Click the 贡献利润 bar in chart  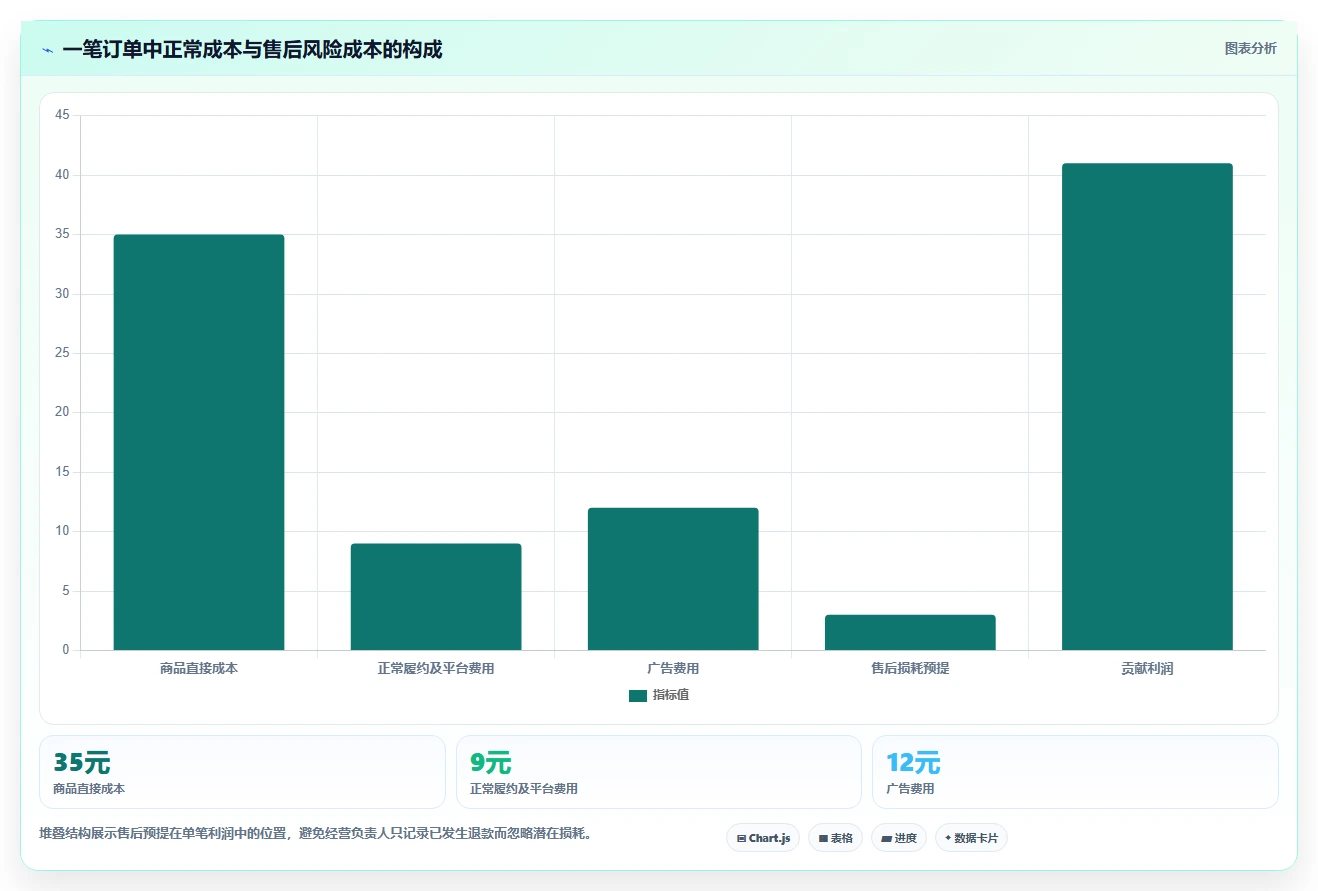click(1147, 407)
